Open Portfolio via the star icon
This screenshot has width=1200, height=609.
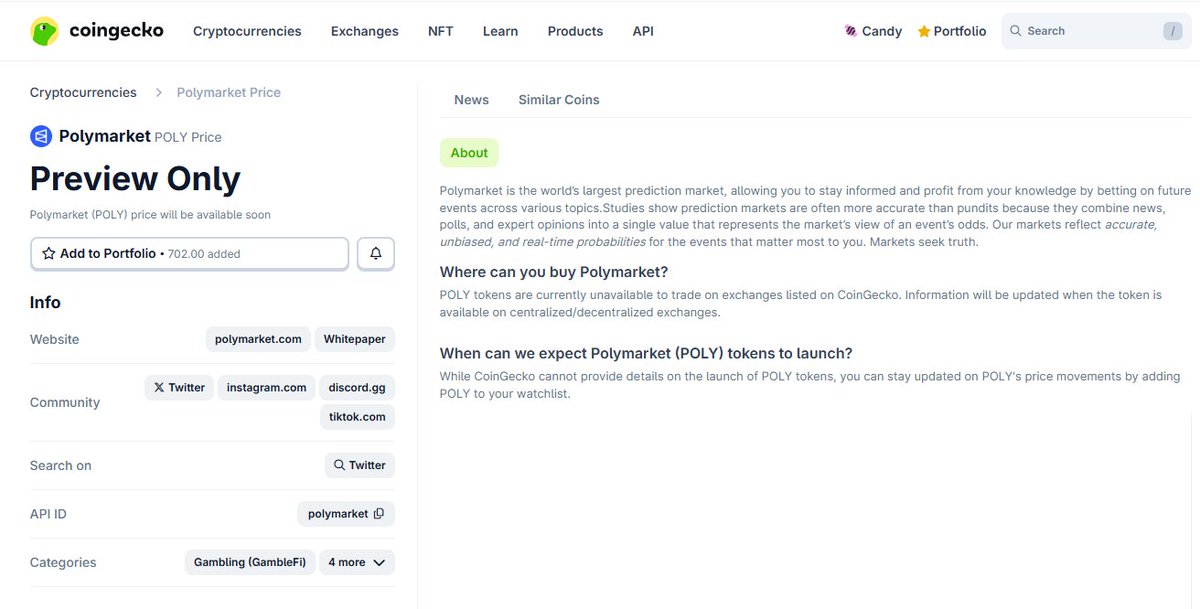pos(924,31)
